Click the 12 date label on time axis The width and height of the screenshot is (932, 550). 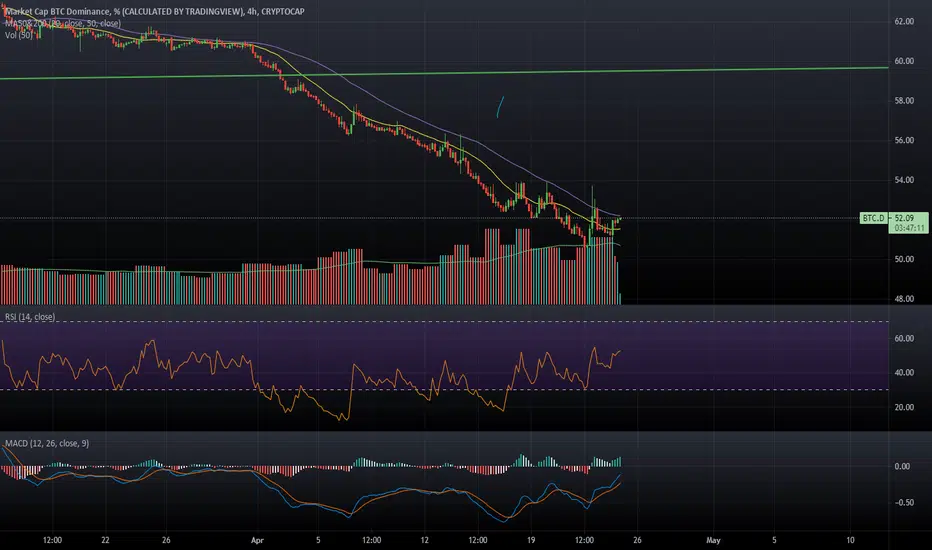(424, 540)
